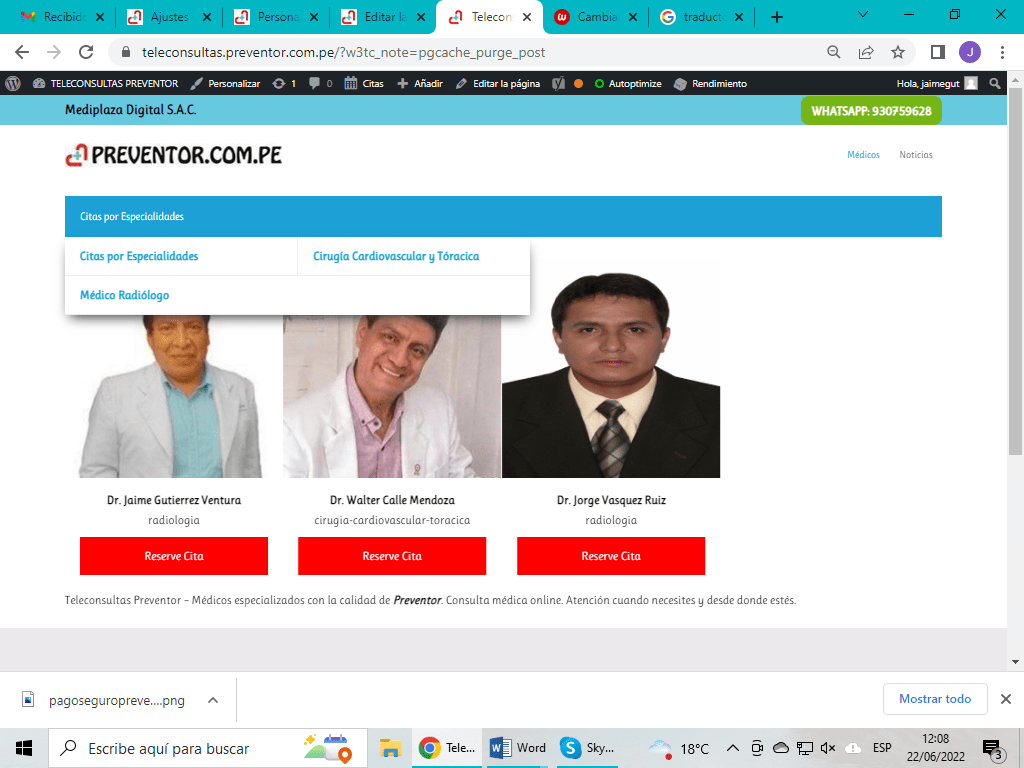This screenshot has width=1024, height=768.
Task: Switch to the traductor Google tab
Action: [x=701, y=17]
